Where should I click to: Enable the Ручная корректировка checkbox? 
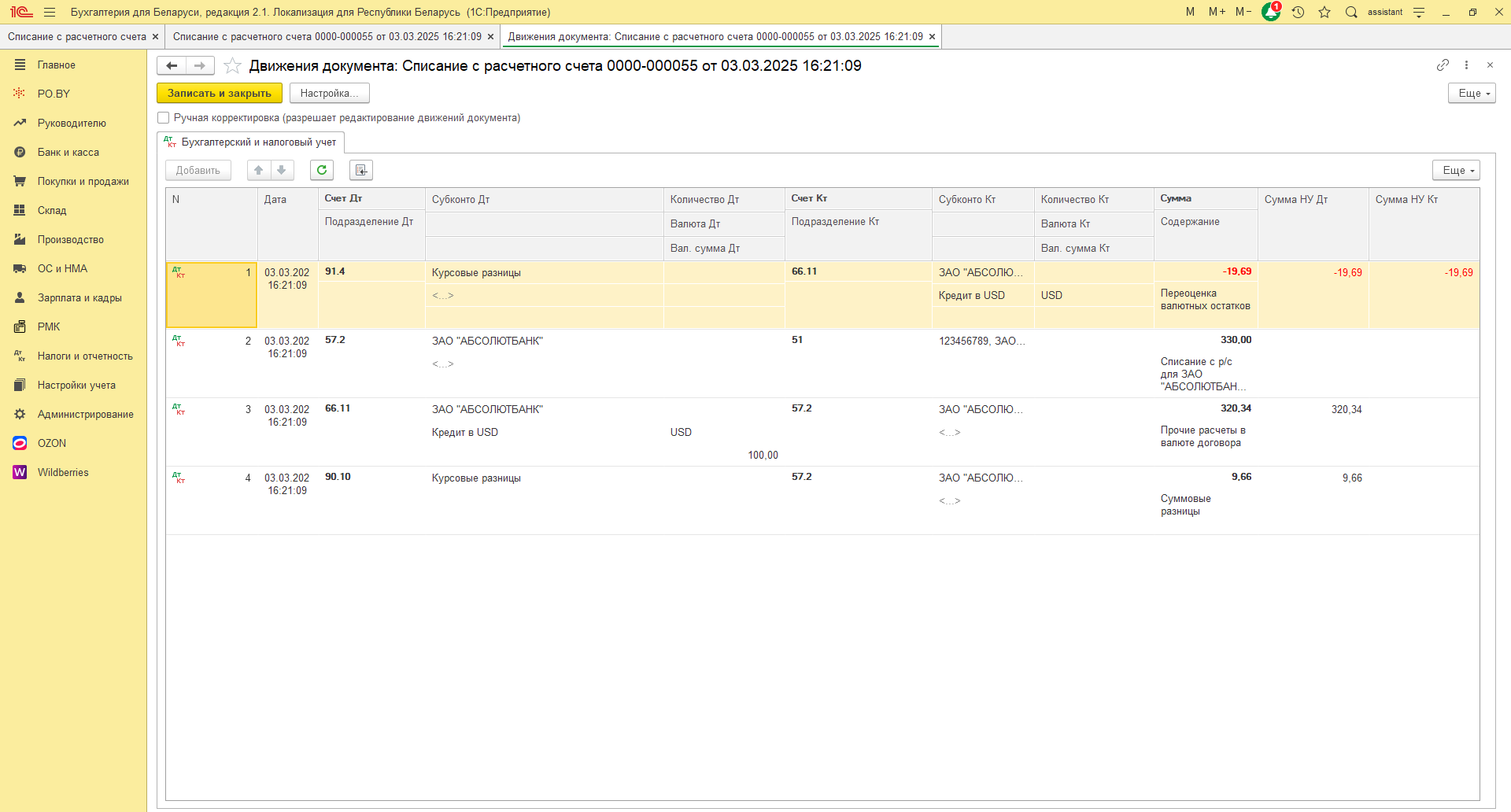(164, 118)
